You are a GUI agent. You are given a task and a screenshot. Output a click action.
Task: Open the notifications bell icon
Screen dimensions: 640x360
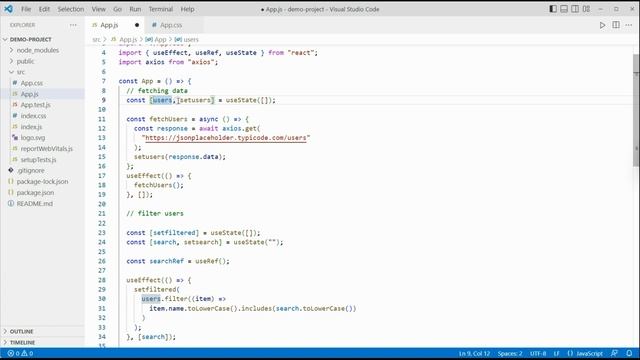click(629, 353)
